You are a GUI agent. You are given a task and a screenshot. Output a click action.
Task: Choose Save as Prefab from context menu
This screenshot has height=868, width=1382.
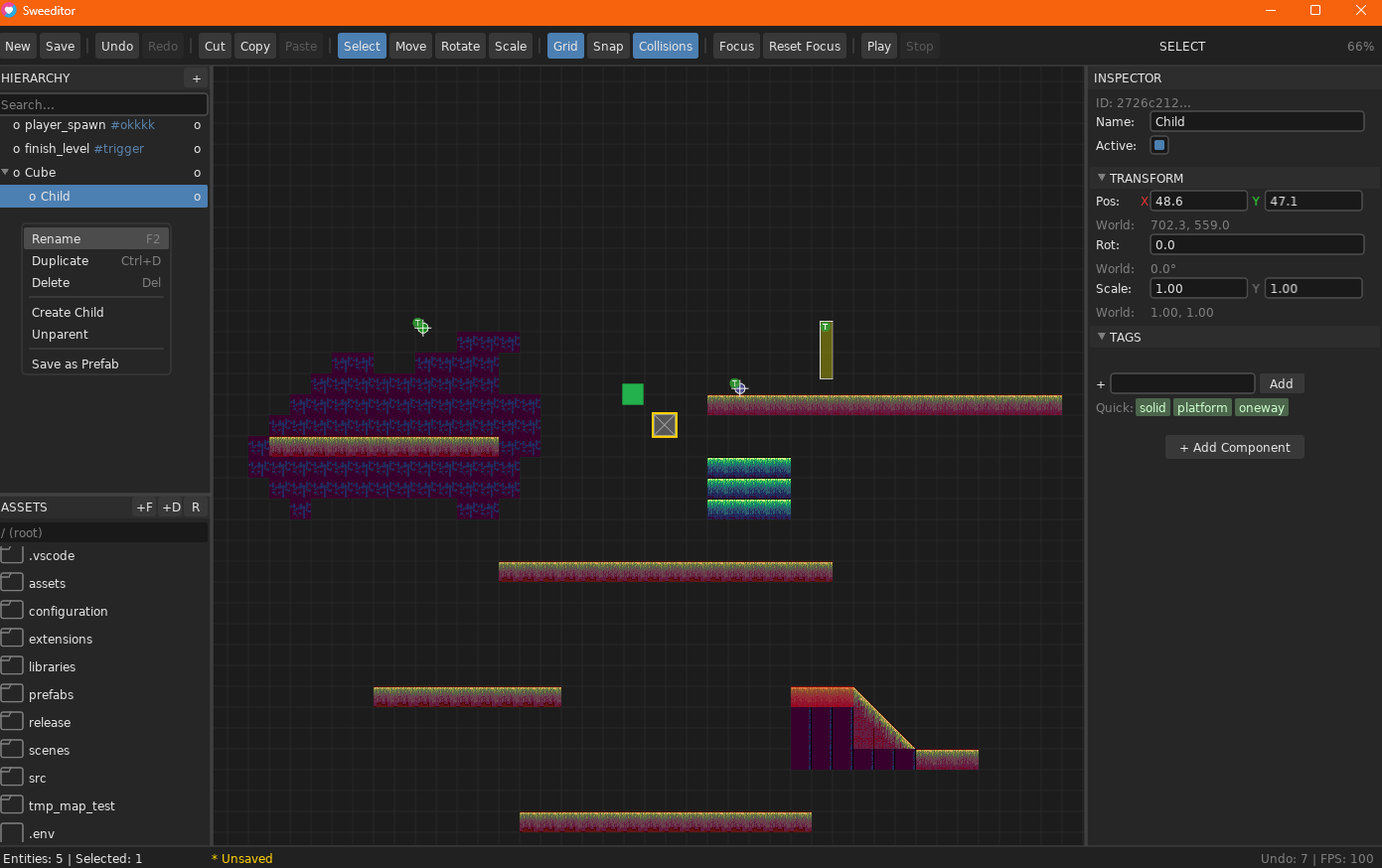pos(96,364)
